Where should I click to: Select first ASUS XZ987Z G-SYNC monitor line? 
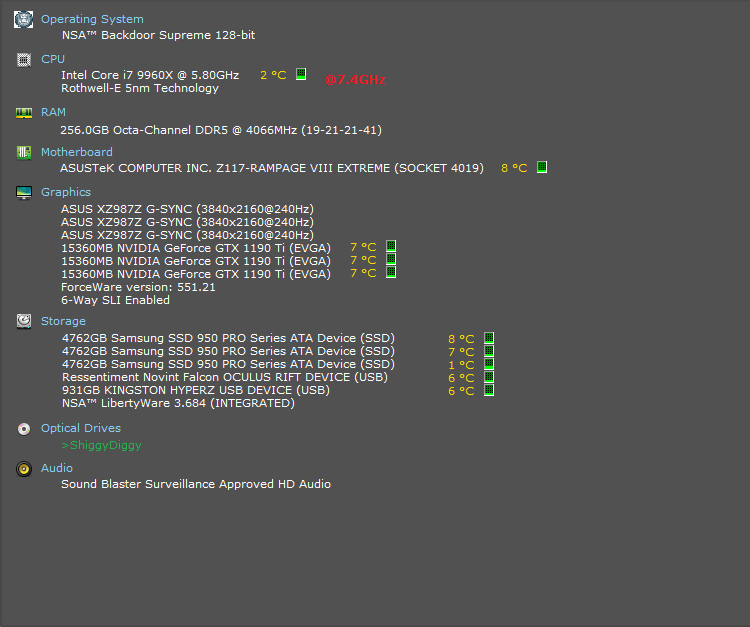click(x=187, y=209)
